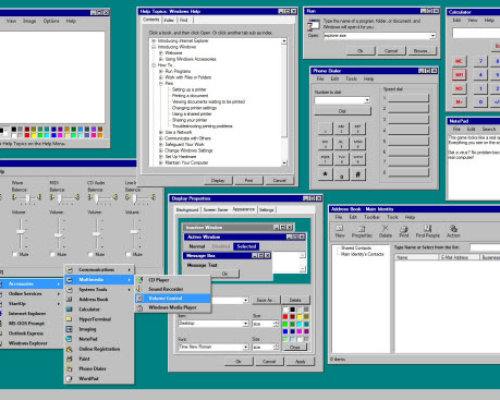Click speed dial button 1 in Phone Dialer
The width and height of the screenshot is (500, 400).
tap(408, 98)
